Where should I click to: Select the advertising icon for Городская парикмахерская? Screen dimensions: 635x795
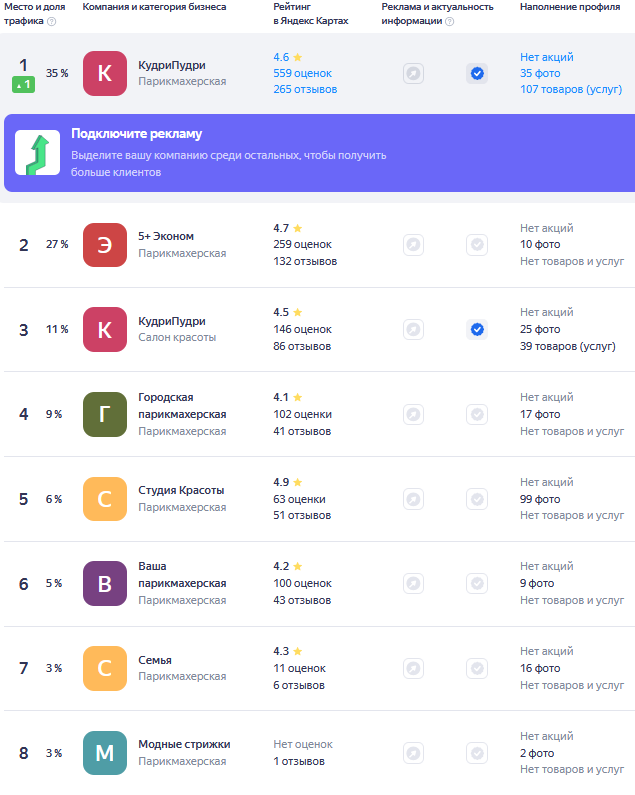(x=413, y=414)
